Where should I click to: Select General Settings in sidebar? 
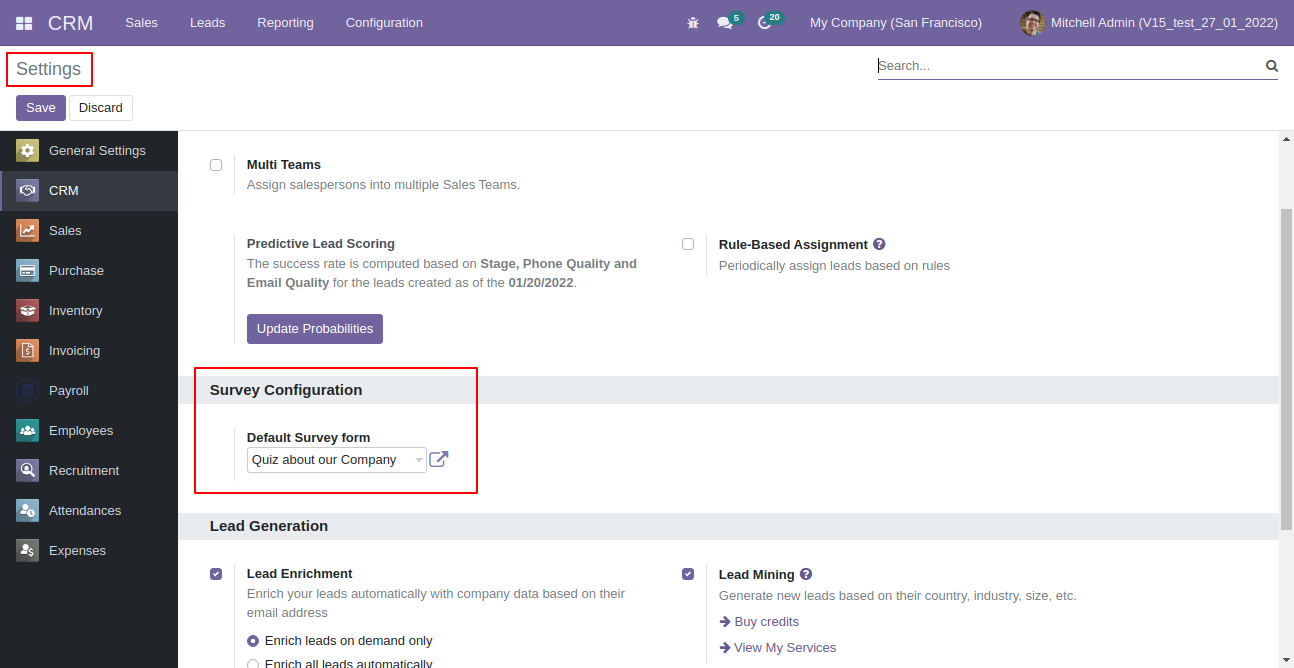click(89, 151)
